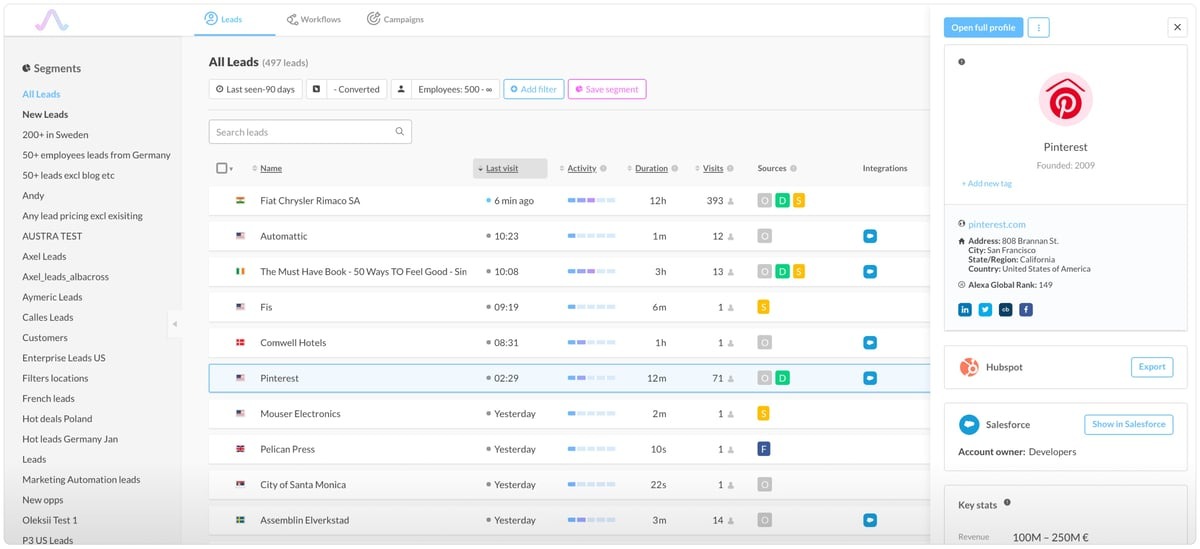Click the Pinterest company logo
Image resolution: width=1200 pixels, height=549 pixels.
(x=1065, y=99)
